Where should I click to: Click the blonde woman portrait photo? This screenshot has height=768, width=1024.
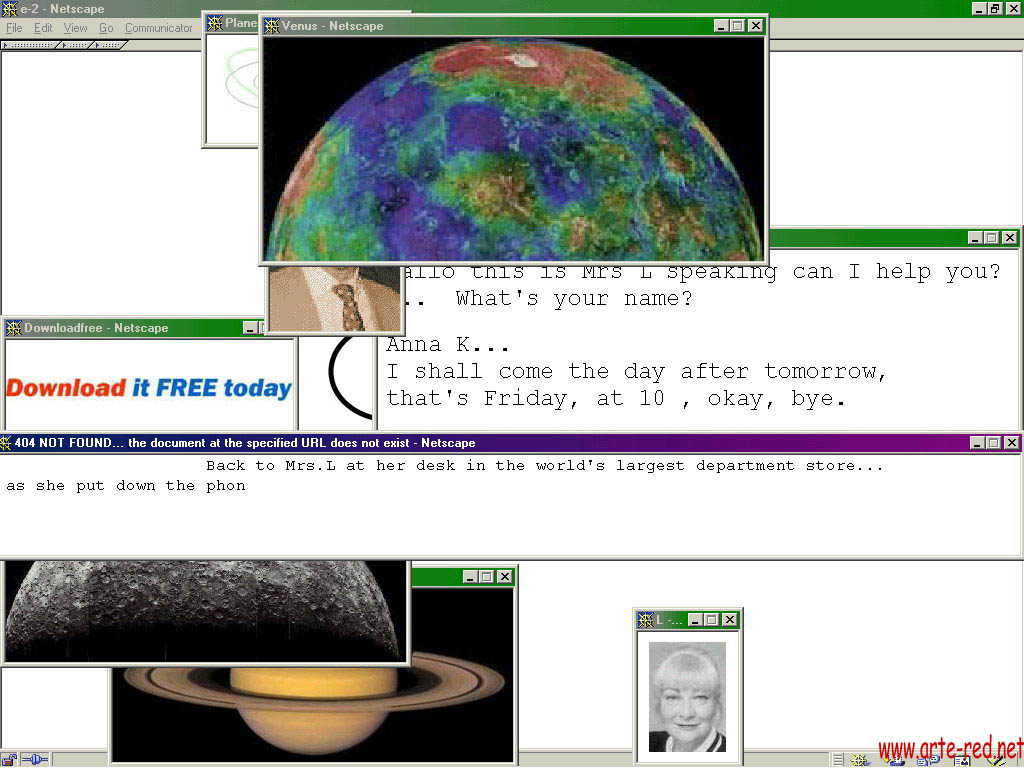click(x=687, y=697)
